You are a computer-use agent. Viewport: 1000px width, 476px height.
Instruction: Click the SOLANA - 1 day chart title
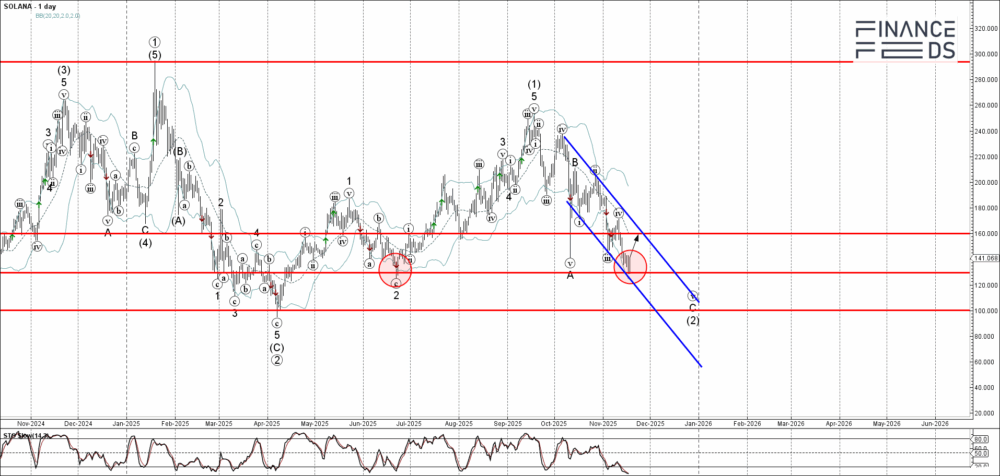pyautogui.click(x=29, y=6)
